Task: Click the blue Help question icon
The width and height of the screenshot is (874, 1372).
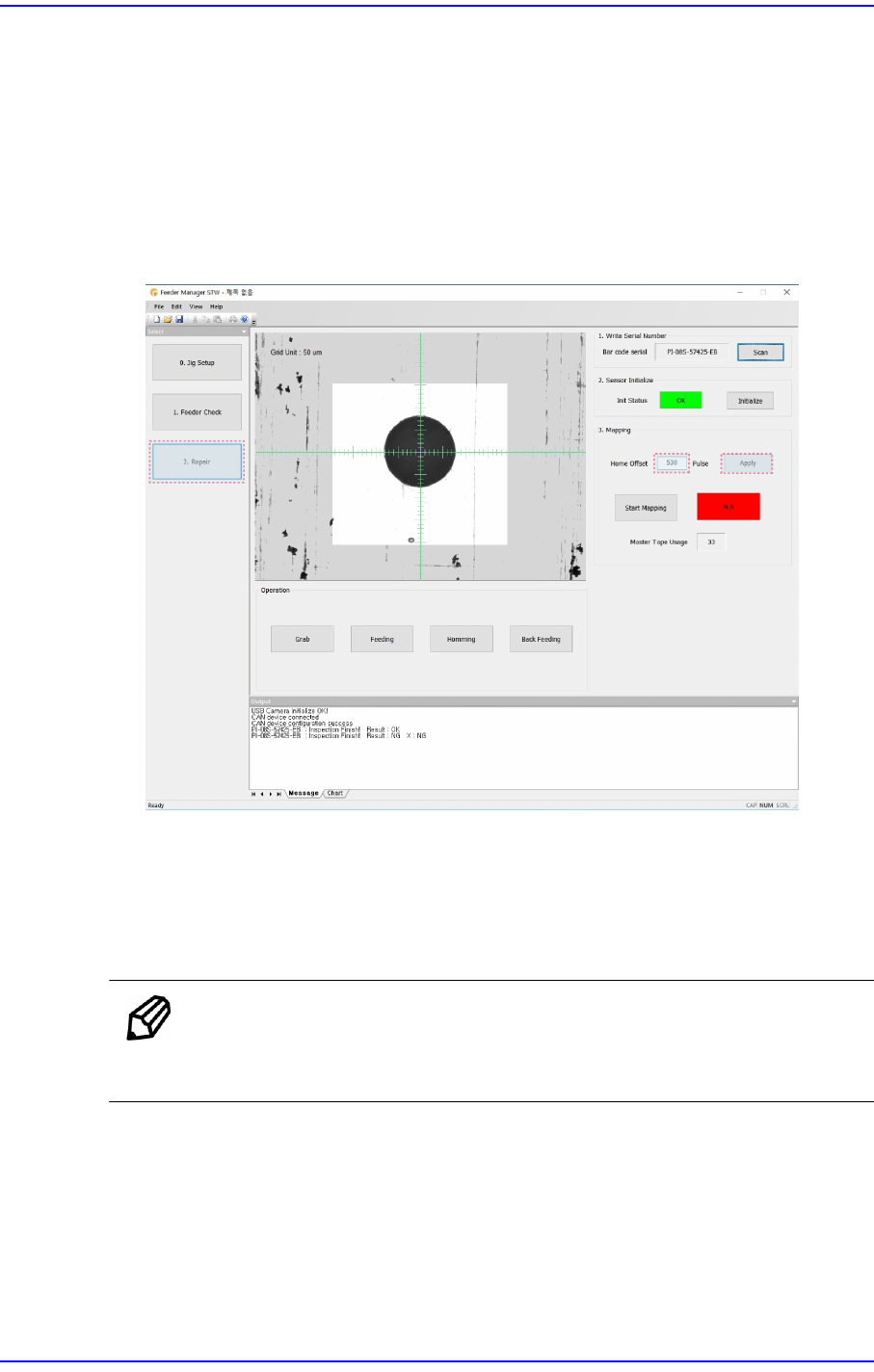Action: (x=245, y=319)
